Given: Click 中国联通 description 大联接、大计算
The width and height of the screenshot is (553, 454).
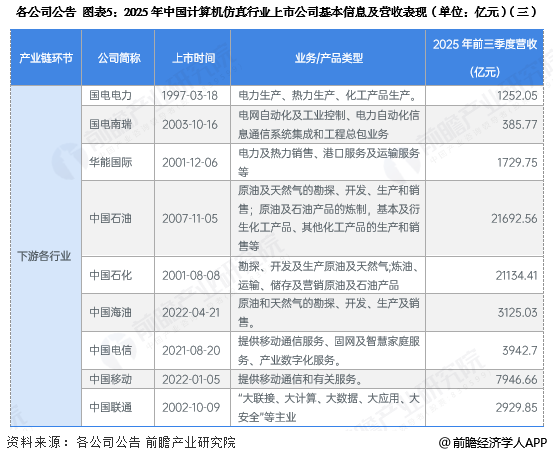Looking at the screenshot, I should 329,408.
